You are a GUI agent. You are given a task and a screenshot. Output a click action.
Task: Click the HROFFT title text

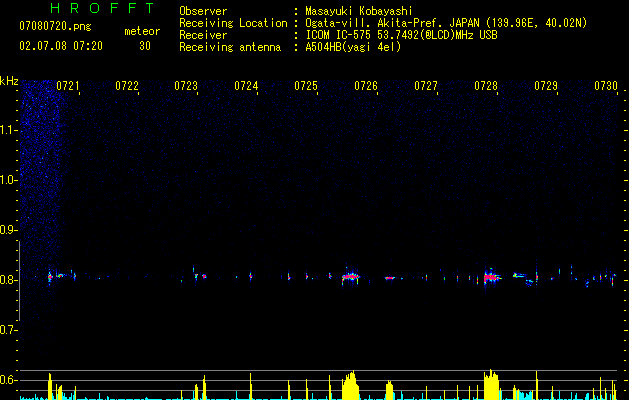pyautogui.click(x=102, y=8)
